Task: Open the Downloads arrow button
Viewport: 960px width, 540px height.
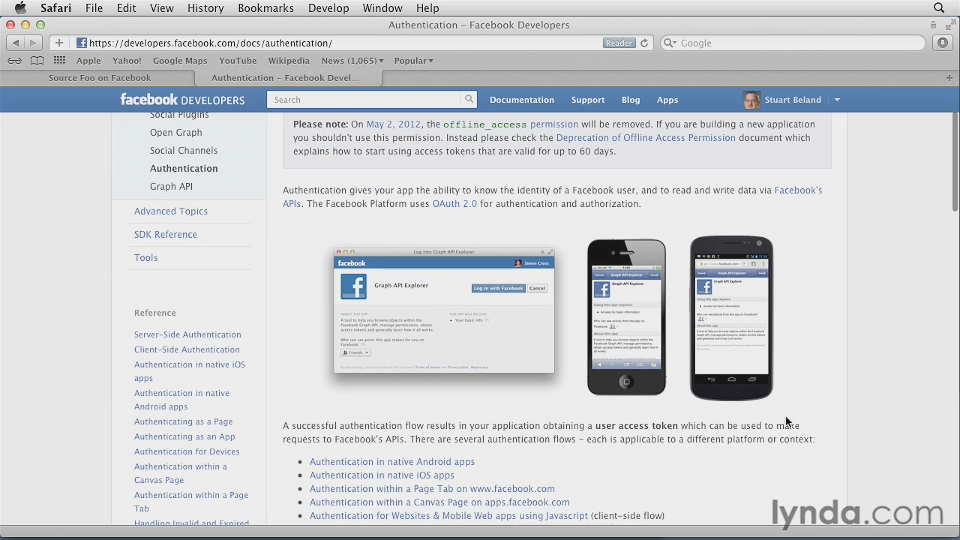Action: 941,43
